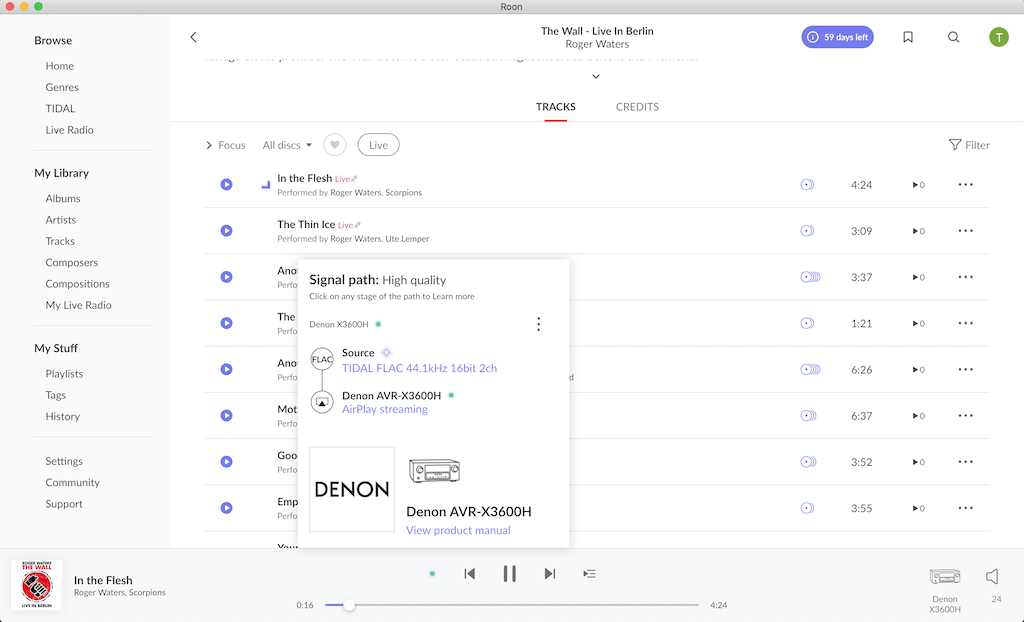Play the track lasting 3:55
Image resolution: width=1024 pixels, height=622 pixels.
pyautogui.click(x=227, y=508)
